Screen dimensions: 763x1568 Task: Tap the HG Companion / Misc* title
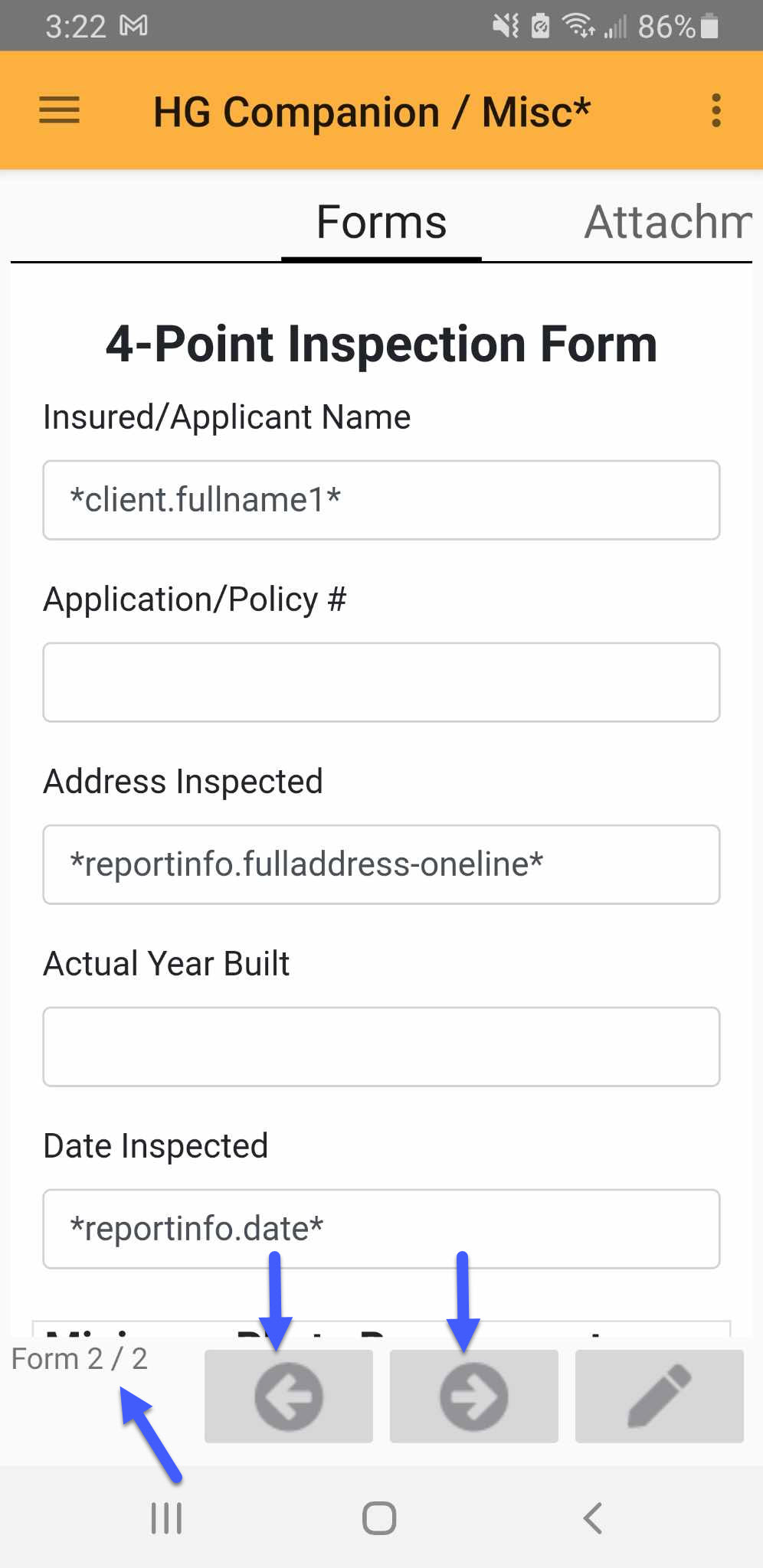click(372, 112)
